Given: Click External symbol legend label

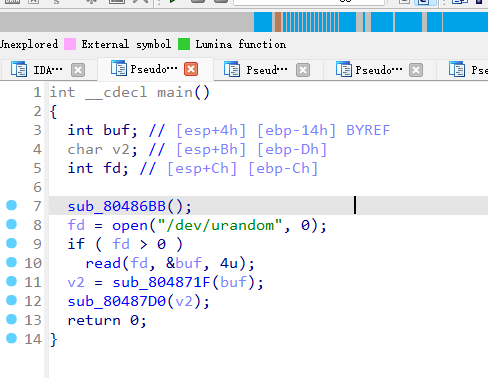Looking at the screenshot, I should pyautogui.click(x=126, y=44).
